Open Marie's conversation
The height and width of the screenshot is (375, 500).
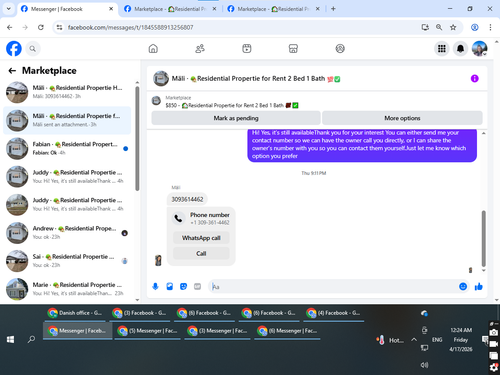coord(67,289)
